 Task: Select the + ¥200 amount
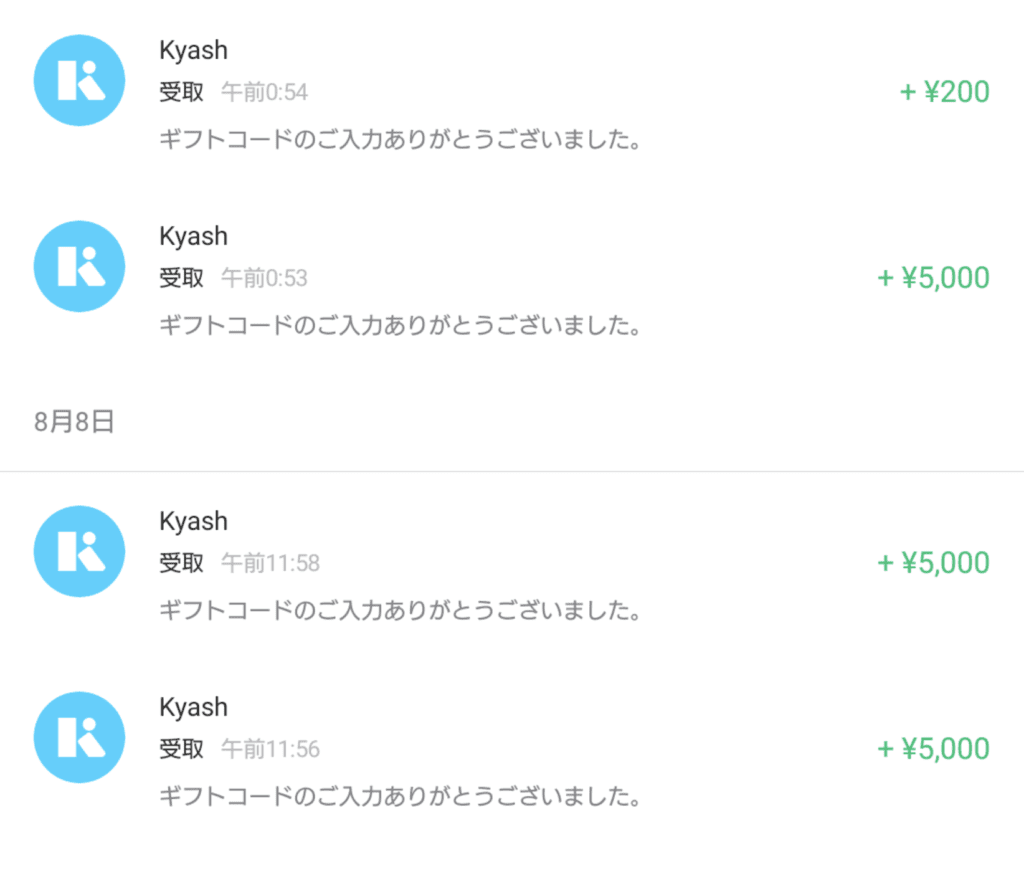944,91
